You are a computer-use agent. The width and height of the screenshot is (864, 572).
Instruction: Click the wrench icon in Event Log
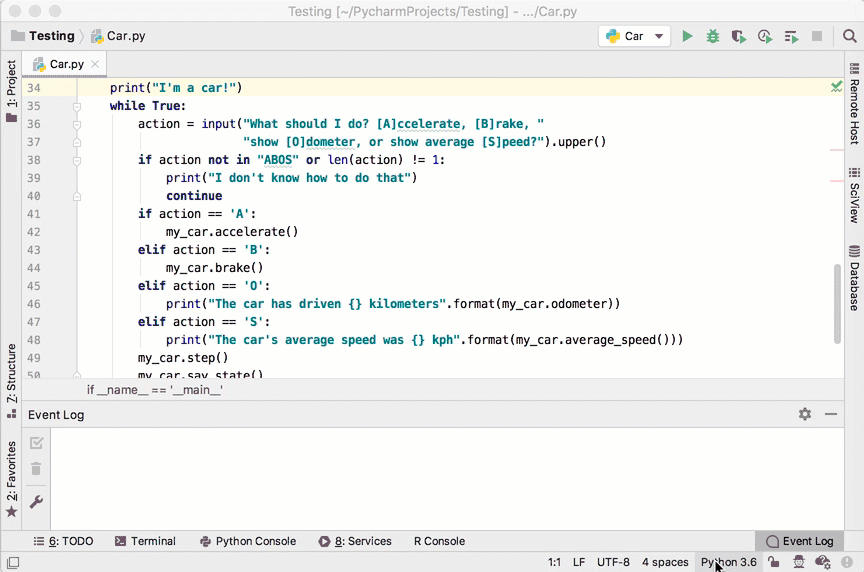click(x=36, y=502)
